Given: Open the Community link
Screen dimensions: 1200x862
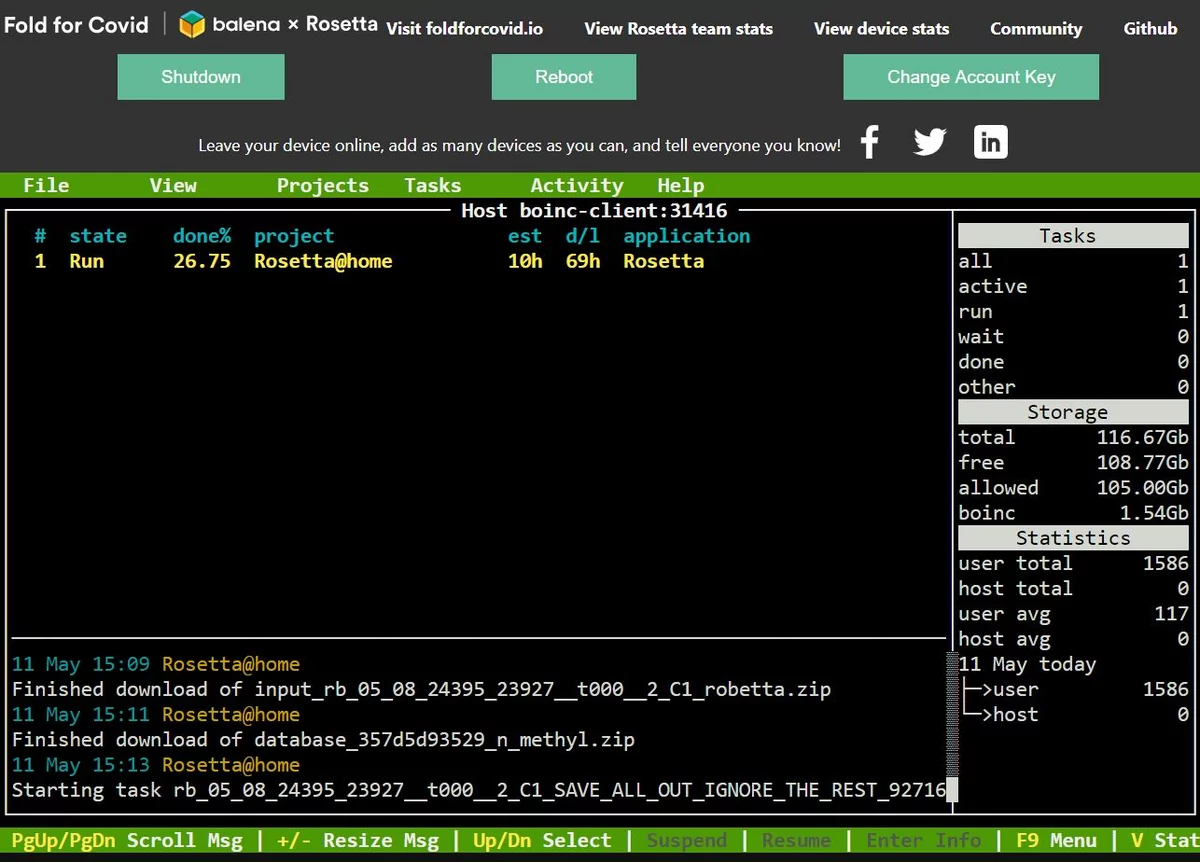Looking at the screenshot, I should pyautogui.click(x=1036, y=28).
